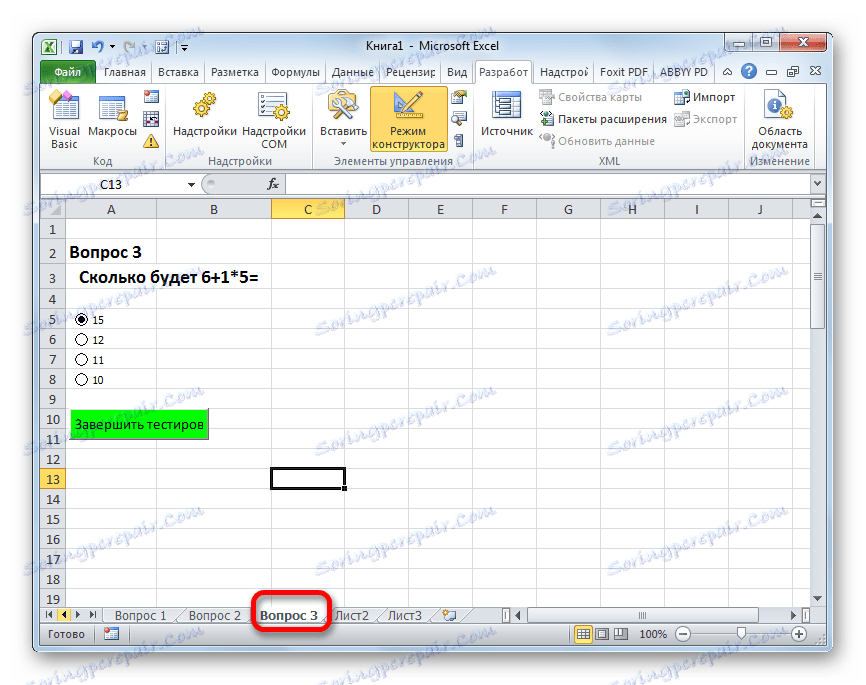
Task: Open Macro Security warning icon
Action: [x=151, y=141]
